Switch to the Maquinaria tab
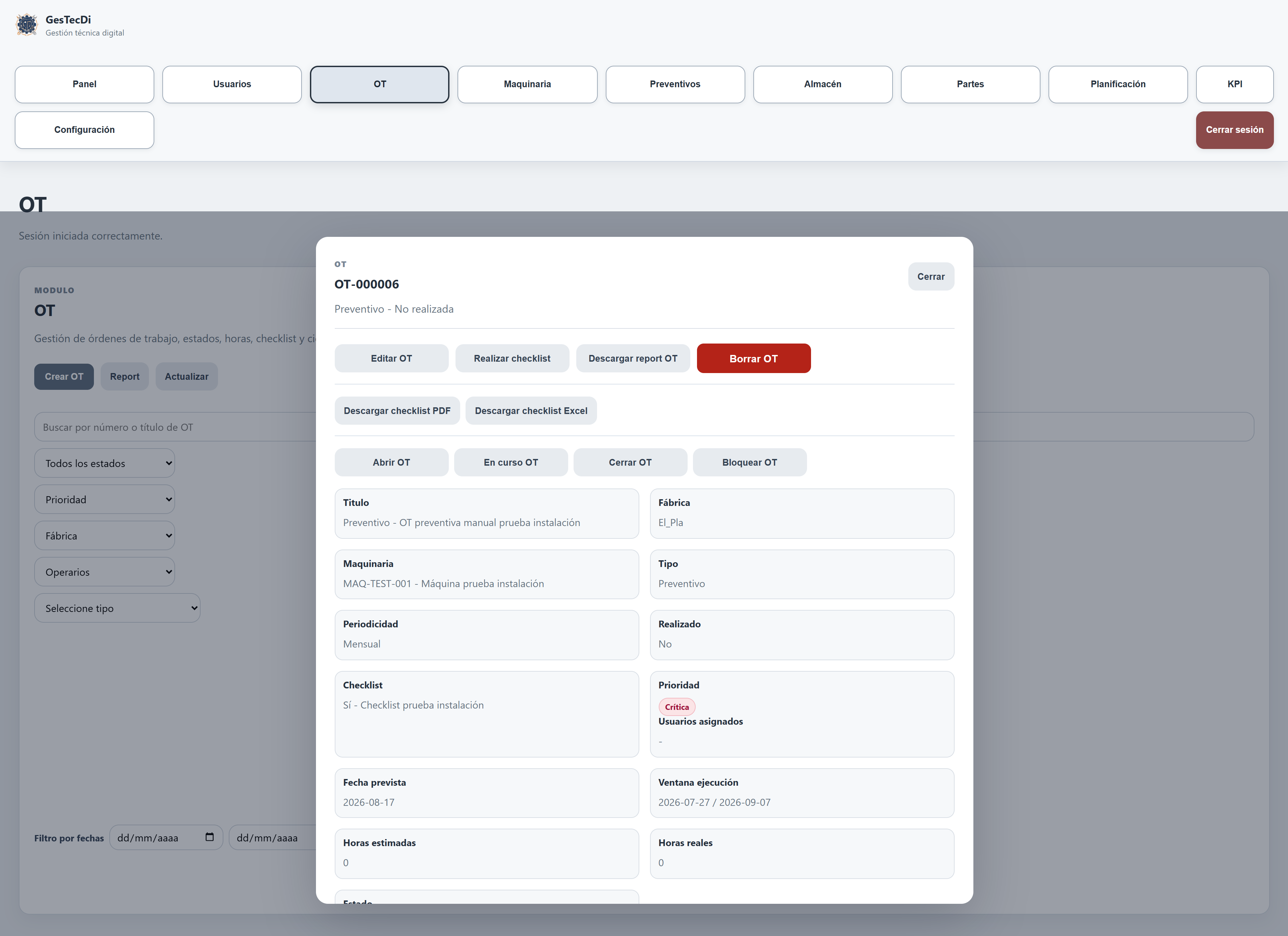Image resolution: width=1288 pixels, height=936 pixels. pos(528,84)
